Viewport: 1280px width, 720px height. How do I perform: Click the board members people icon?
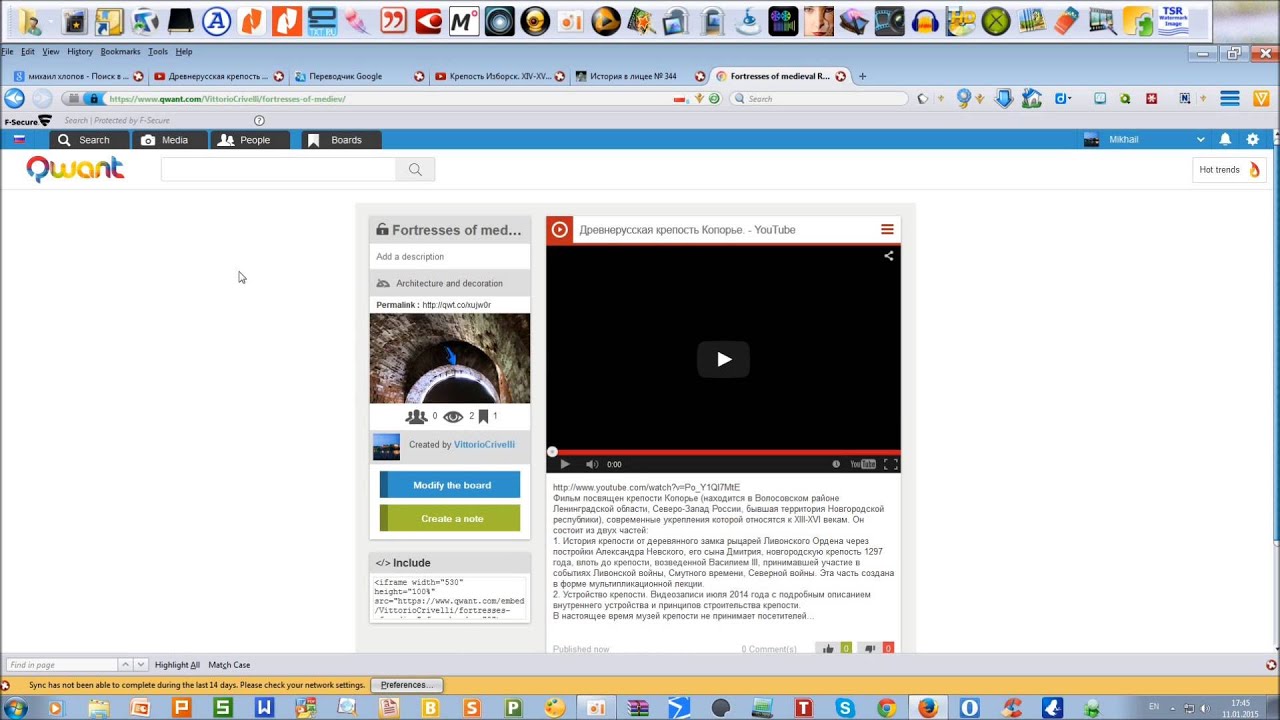416,416
